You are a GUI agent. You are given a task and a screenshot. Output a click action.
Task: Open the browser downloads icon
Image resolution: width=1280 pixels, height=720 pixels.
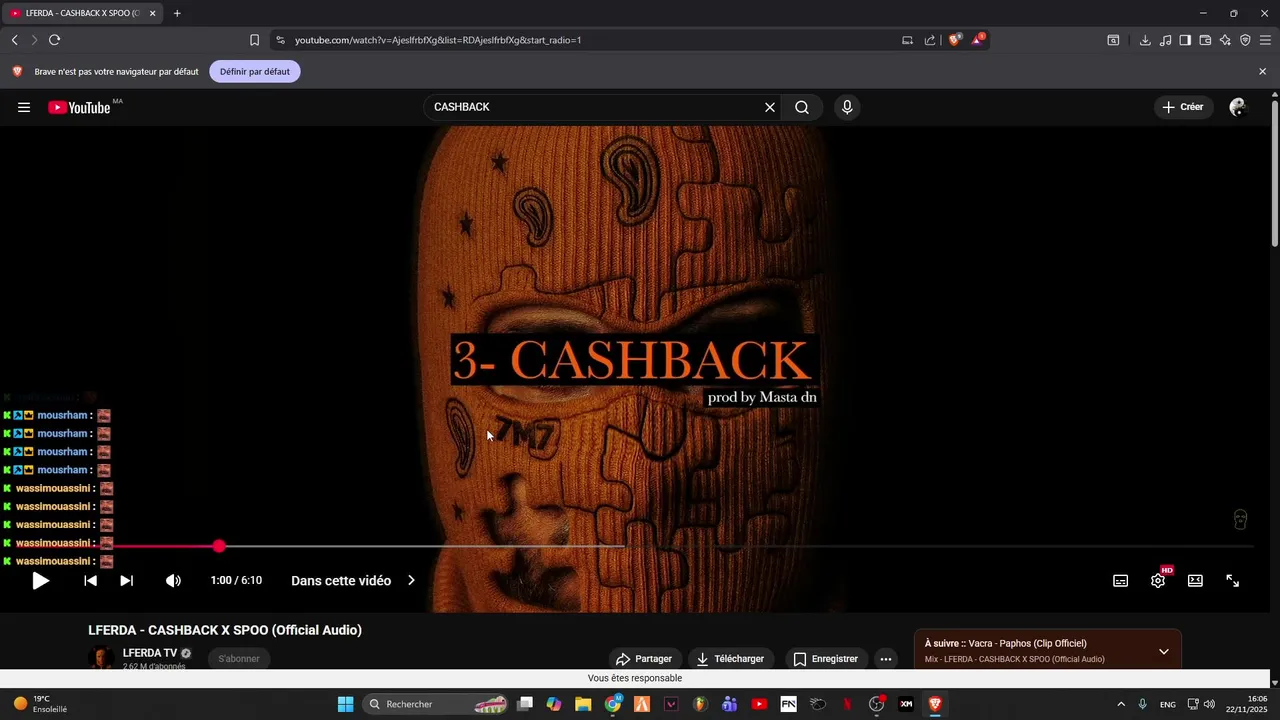coord(1145,40)
